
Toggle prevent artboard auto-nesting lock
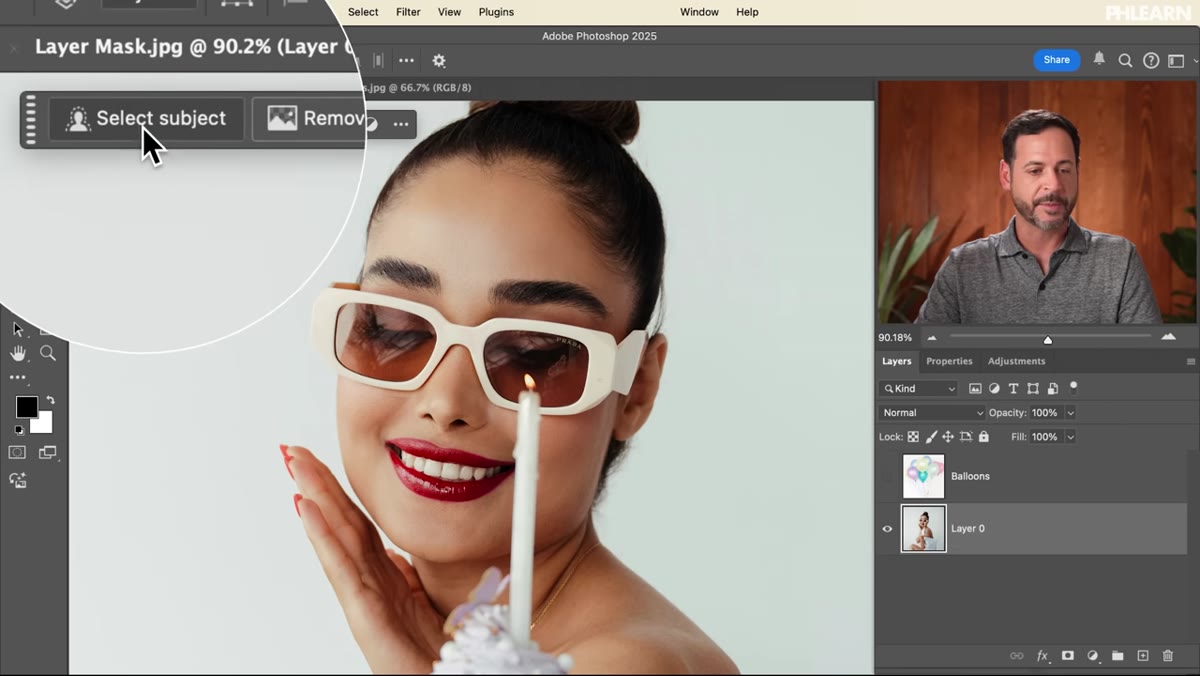point(966,437)
